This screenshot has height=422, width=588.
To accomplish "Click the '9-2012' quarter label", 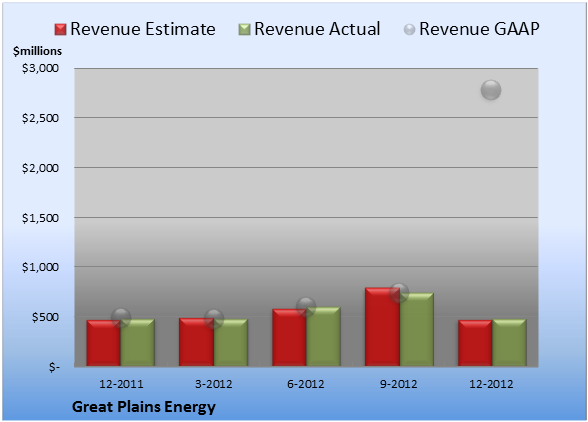I will [399, 384].
